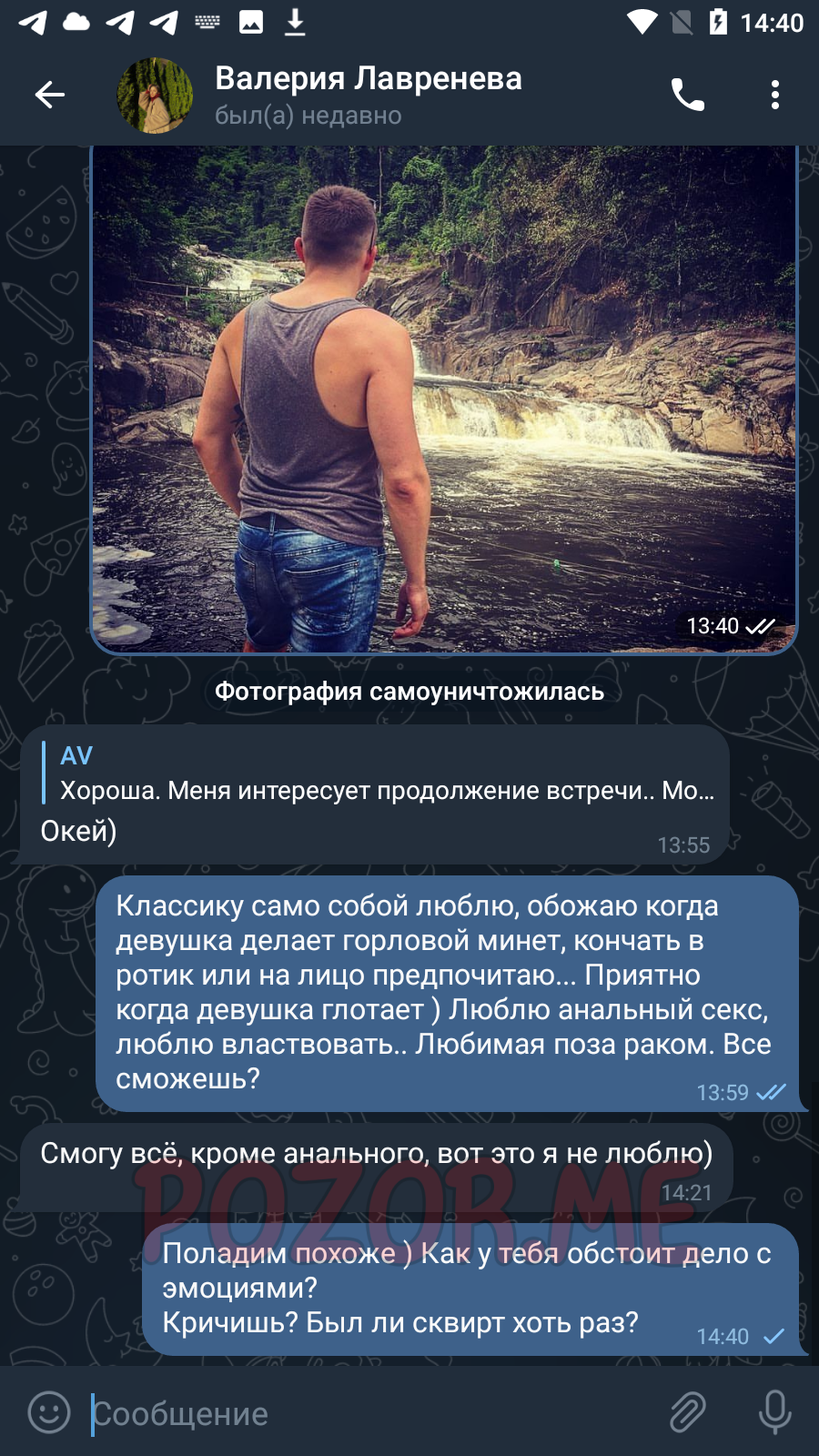Tap 'Фотография самоуничтожилась' service message
Image resolution: width=819 pixels, height=1456 pixels.
click(x=409, y=692)
